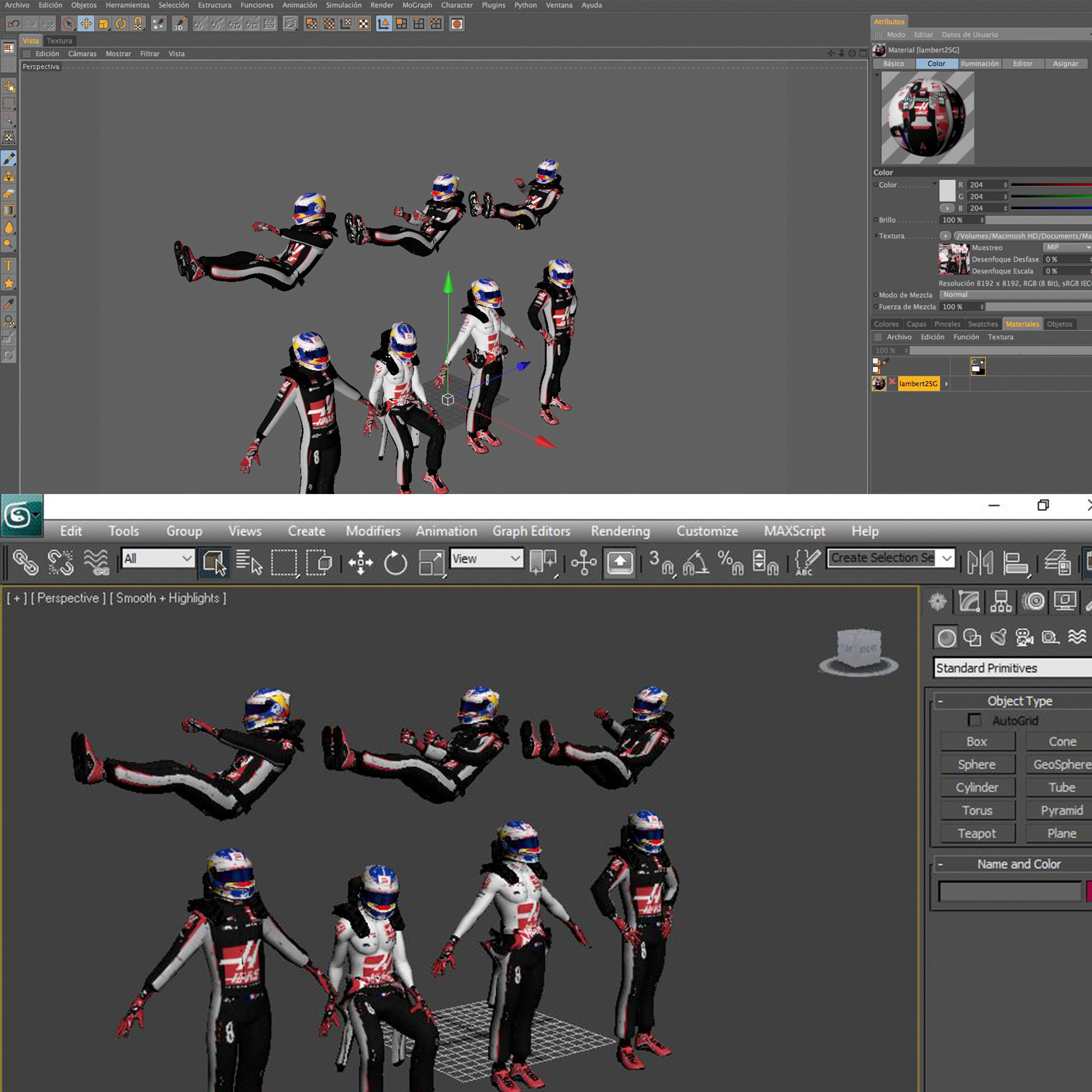Open the View reference coordinate dropdown
Viewport: 1092px width, 1092px height.
pos(486,559)
